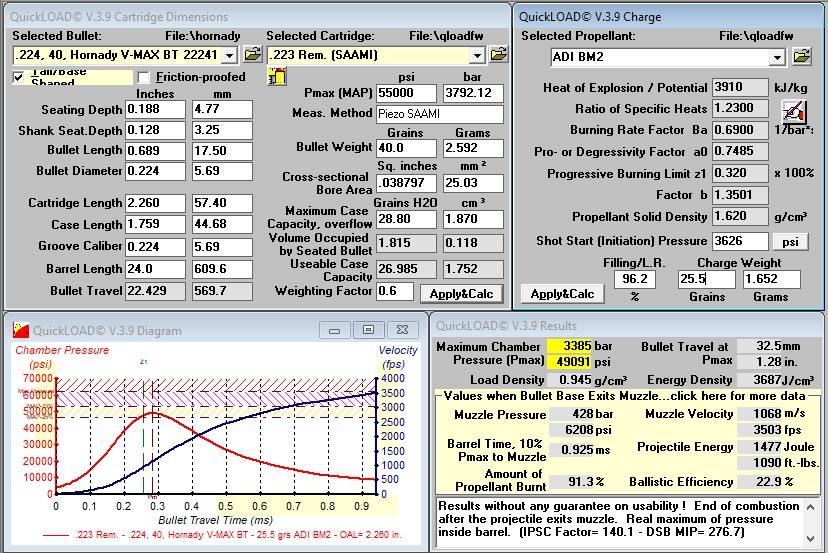828x553 pixels.
Task: Click the Bullet Weight grams field
Action: click(473, 148)
